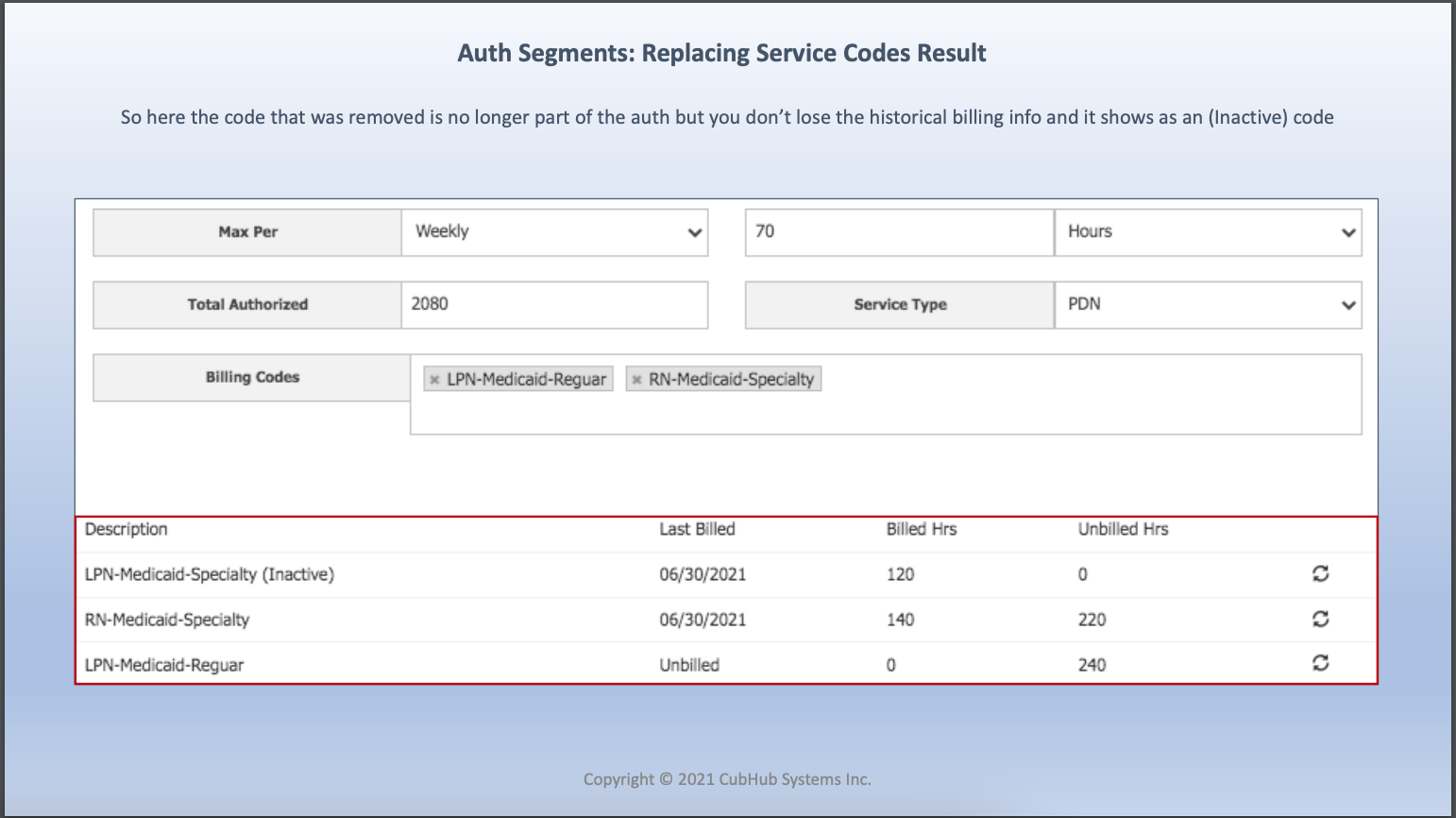Remove LPN-Medicaid-Reguar billing code tag
Screen dimensions: 1456x818
click(x=434, y=380)
